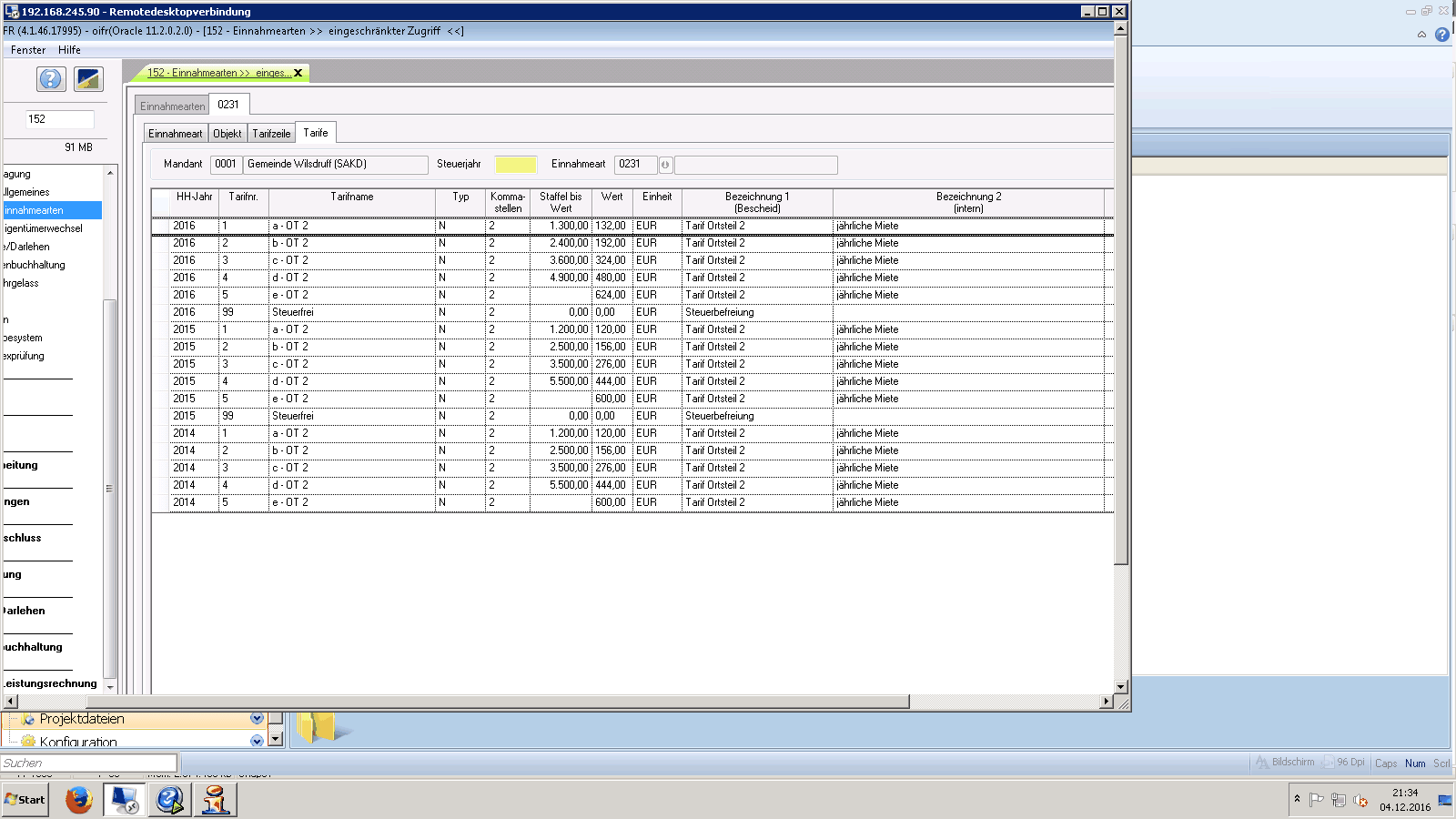Open the Fenster menu
Image resolution: width=1456 pixels, height=819 pixels.
28,50
